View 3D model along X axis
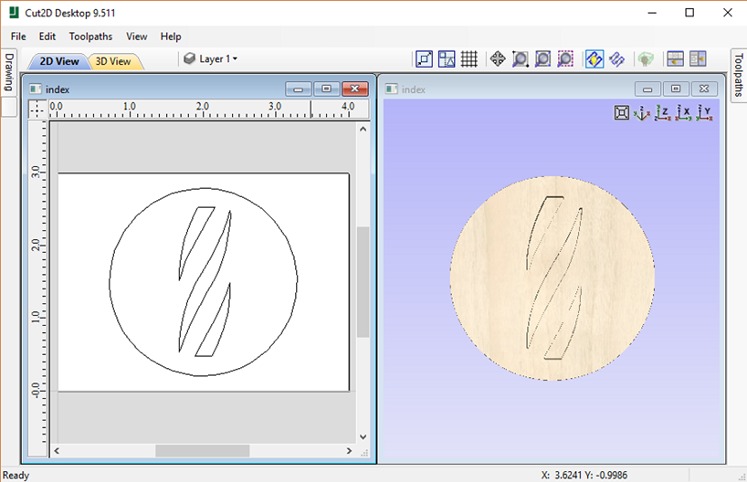The image size is (747, 482). (684, 113)
